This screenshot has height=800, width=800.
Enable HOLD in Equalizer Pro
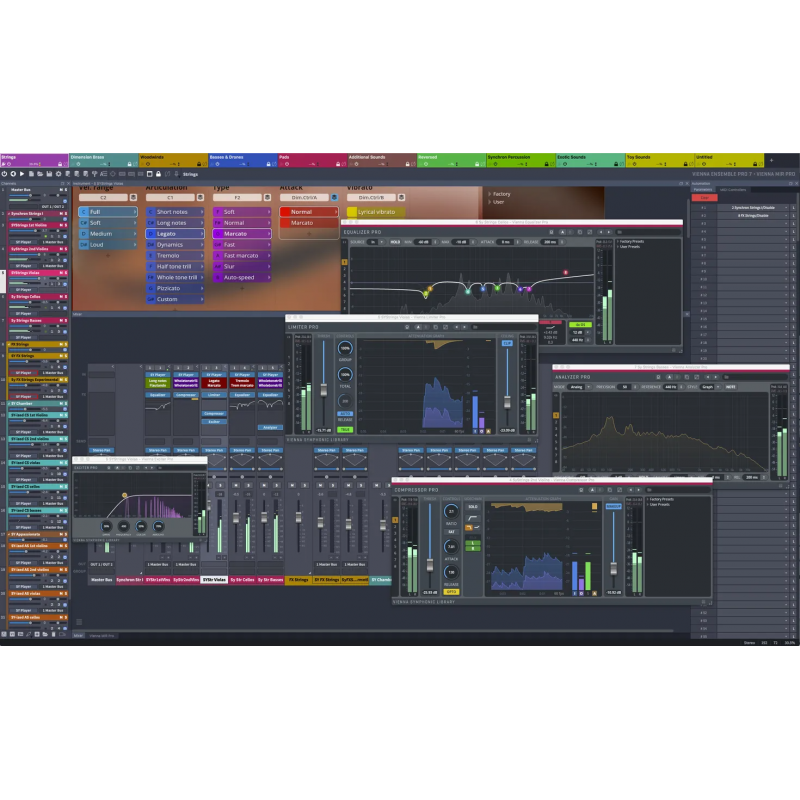(394, 241)
